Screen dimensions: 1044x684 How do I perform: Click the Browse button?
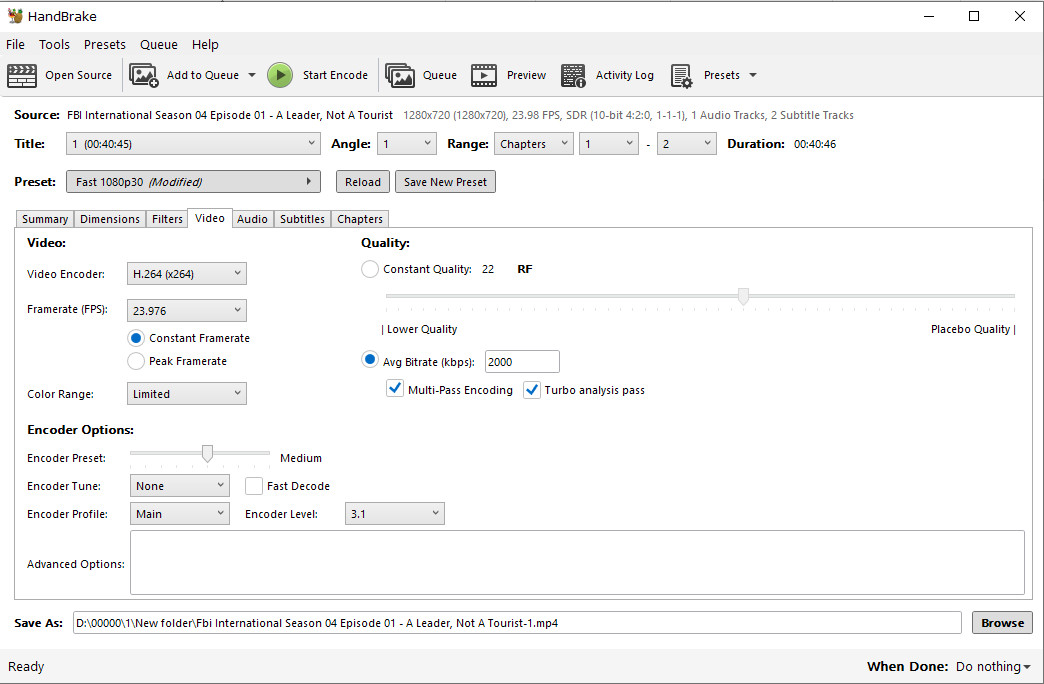point(1002,623)
